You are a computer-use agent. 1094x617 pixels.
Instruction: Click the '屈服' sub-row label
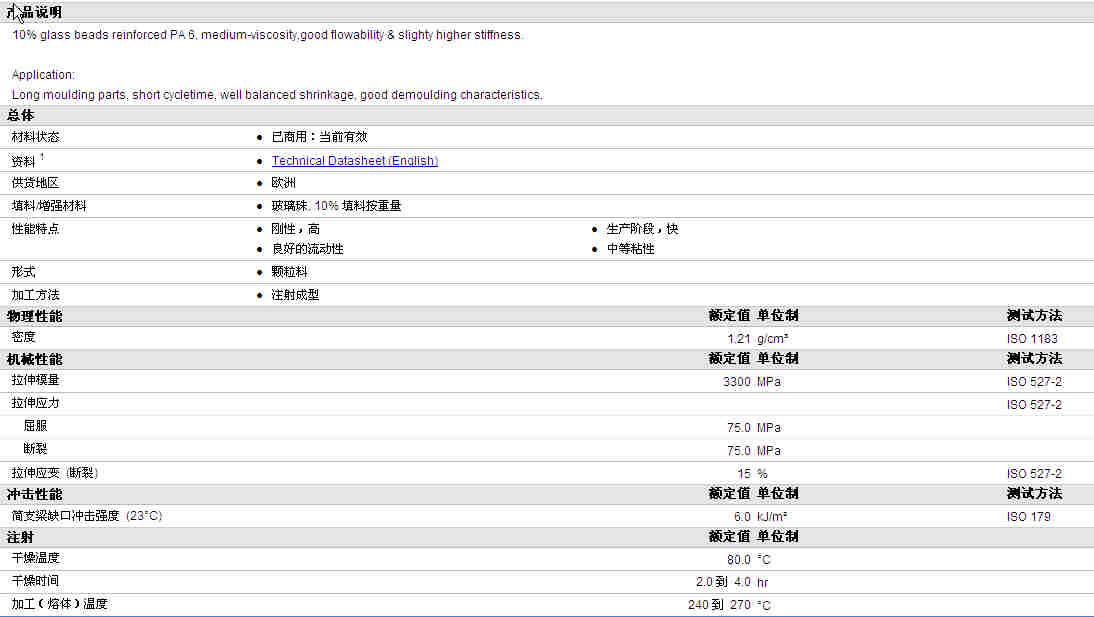[35, 426]
